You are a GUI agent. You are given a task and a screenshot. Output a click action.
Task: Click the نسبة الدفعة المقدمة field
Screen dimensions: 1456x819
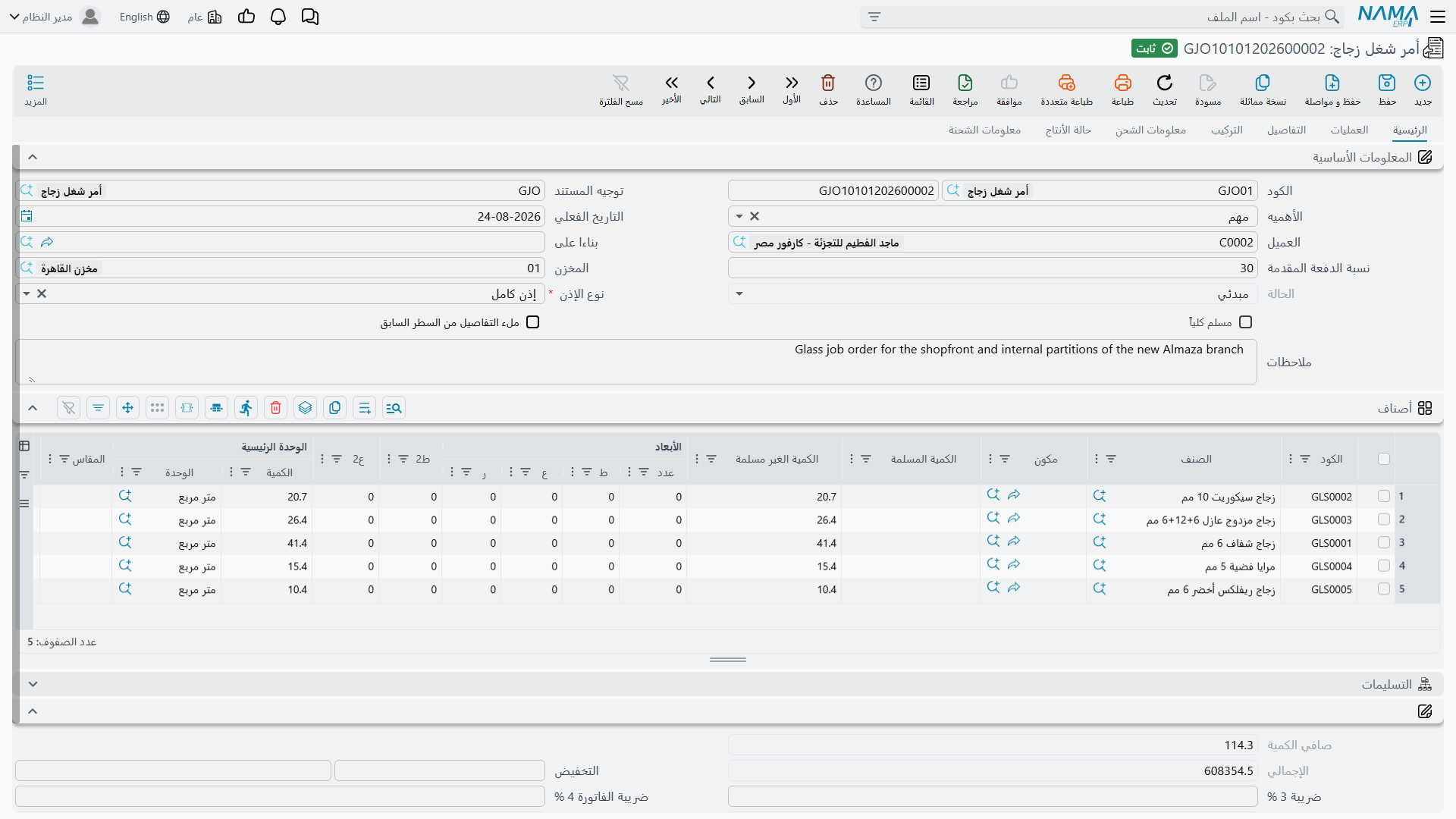click(993, 268)
